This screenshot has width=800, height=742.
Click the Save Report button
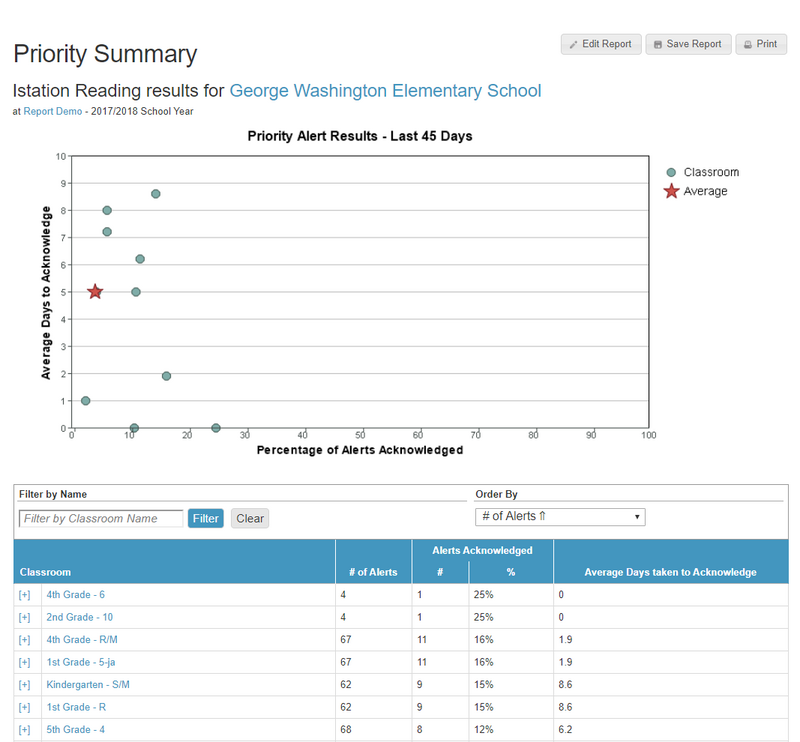coord(688,44)
